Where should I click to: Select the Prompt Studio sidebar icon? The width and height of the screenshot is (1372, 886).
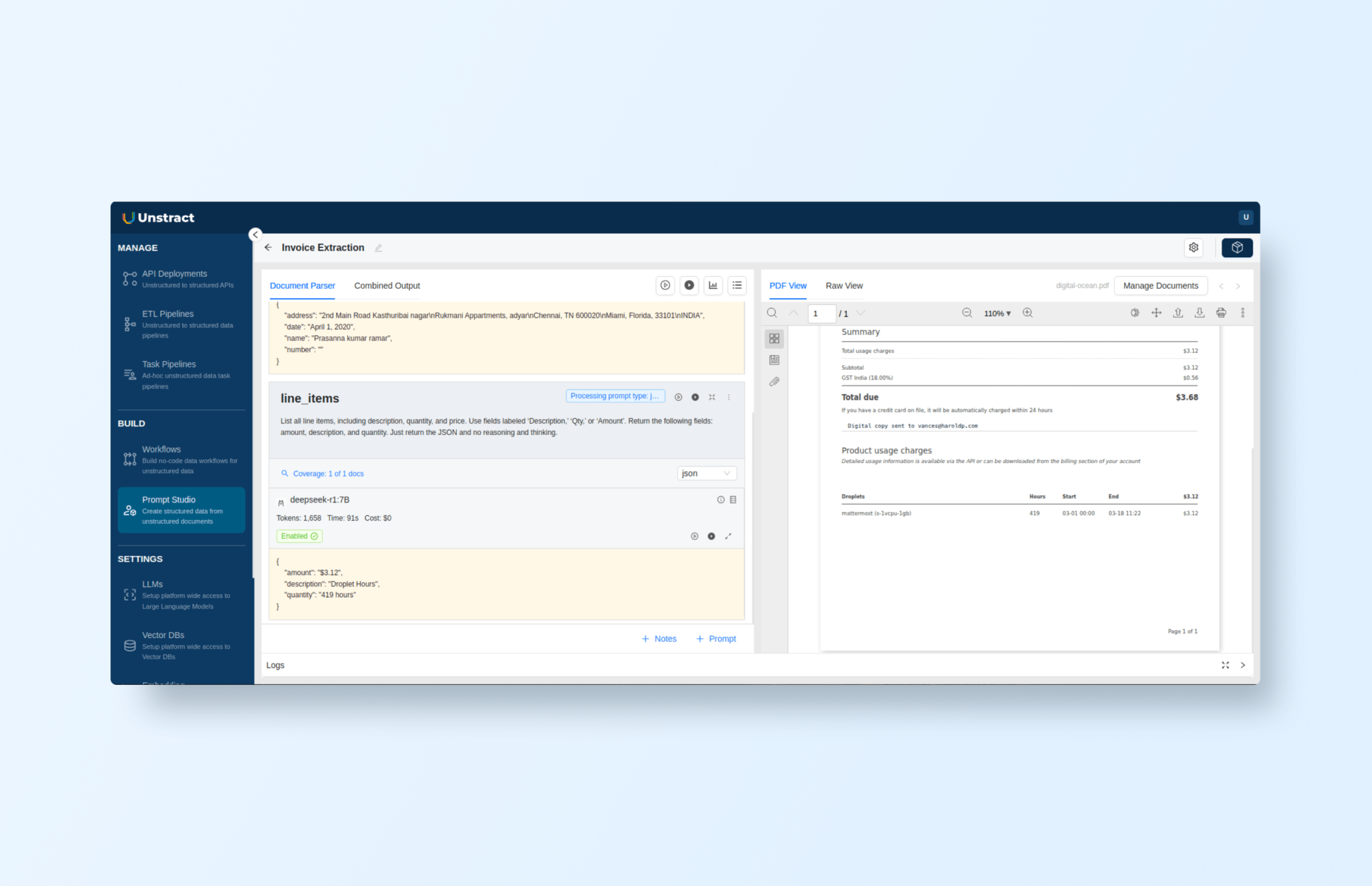[129, 510]
